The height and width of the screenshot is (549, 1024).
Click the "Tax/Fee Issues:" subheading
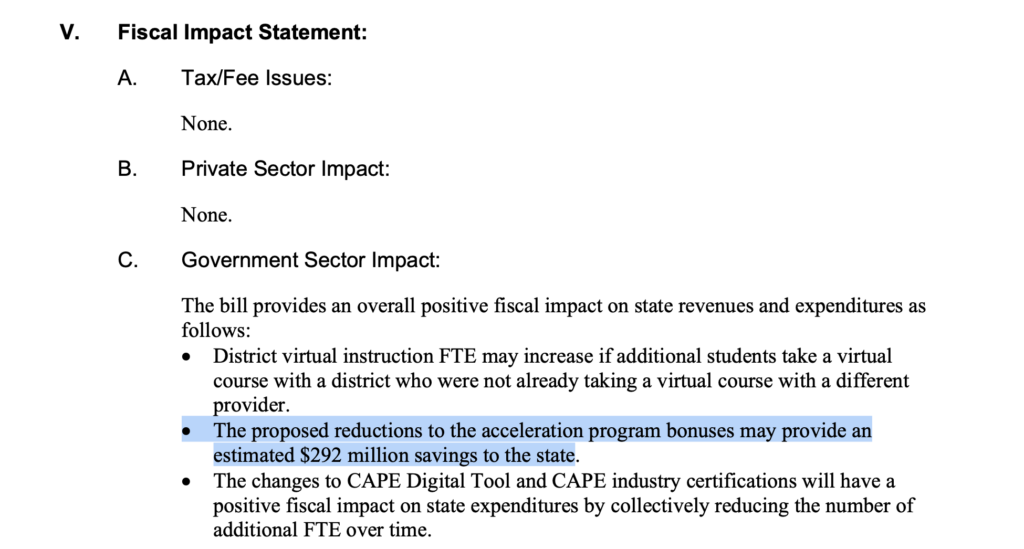tap(256, 78)
